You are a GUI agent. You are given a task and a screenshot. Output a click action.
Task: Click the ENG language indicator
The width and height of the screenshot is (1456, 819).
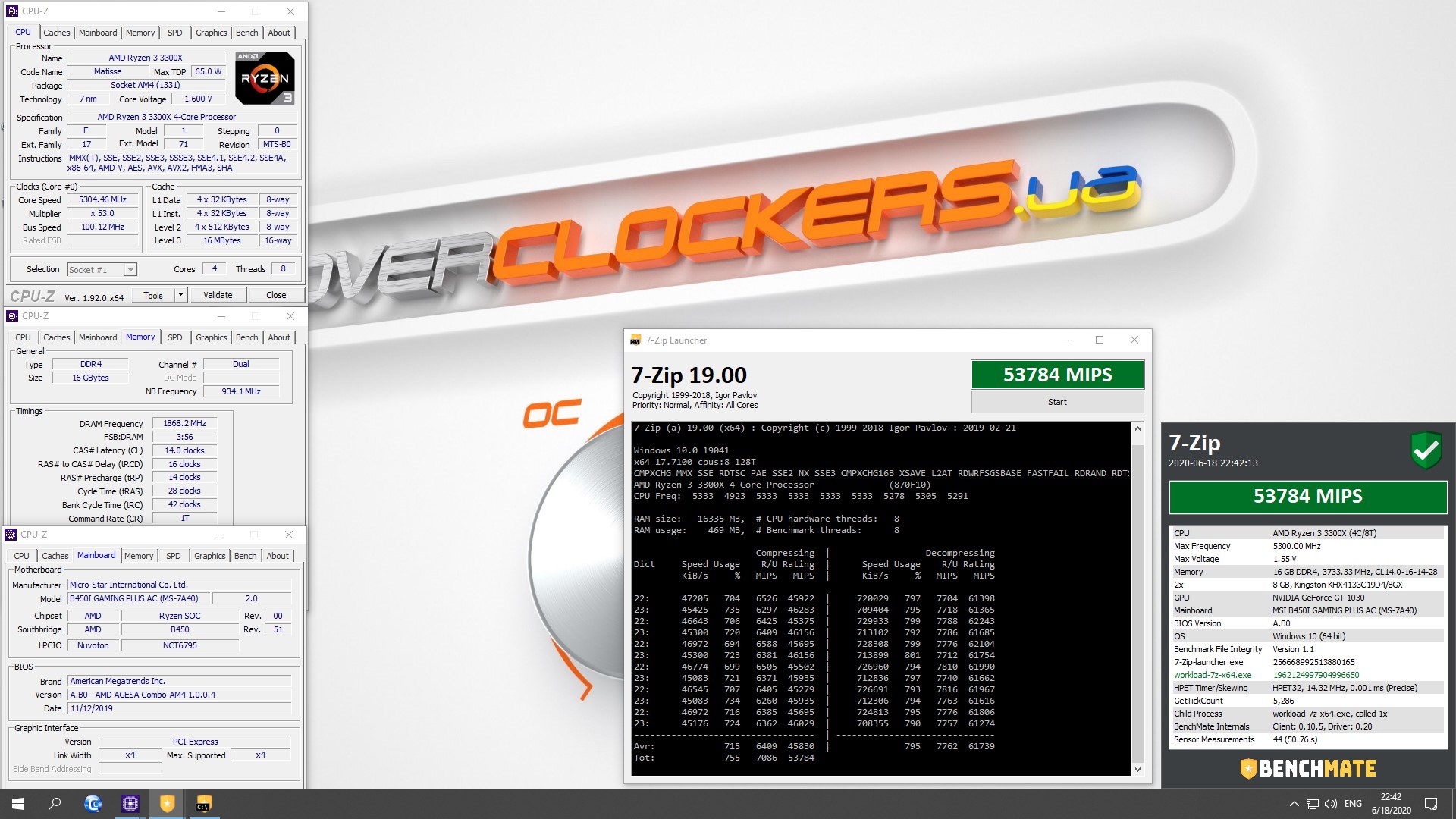click(1353, 804)
